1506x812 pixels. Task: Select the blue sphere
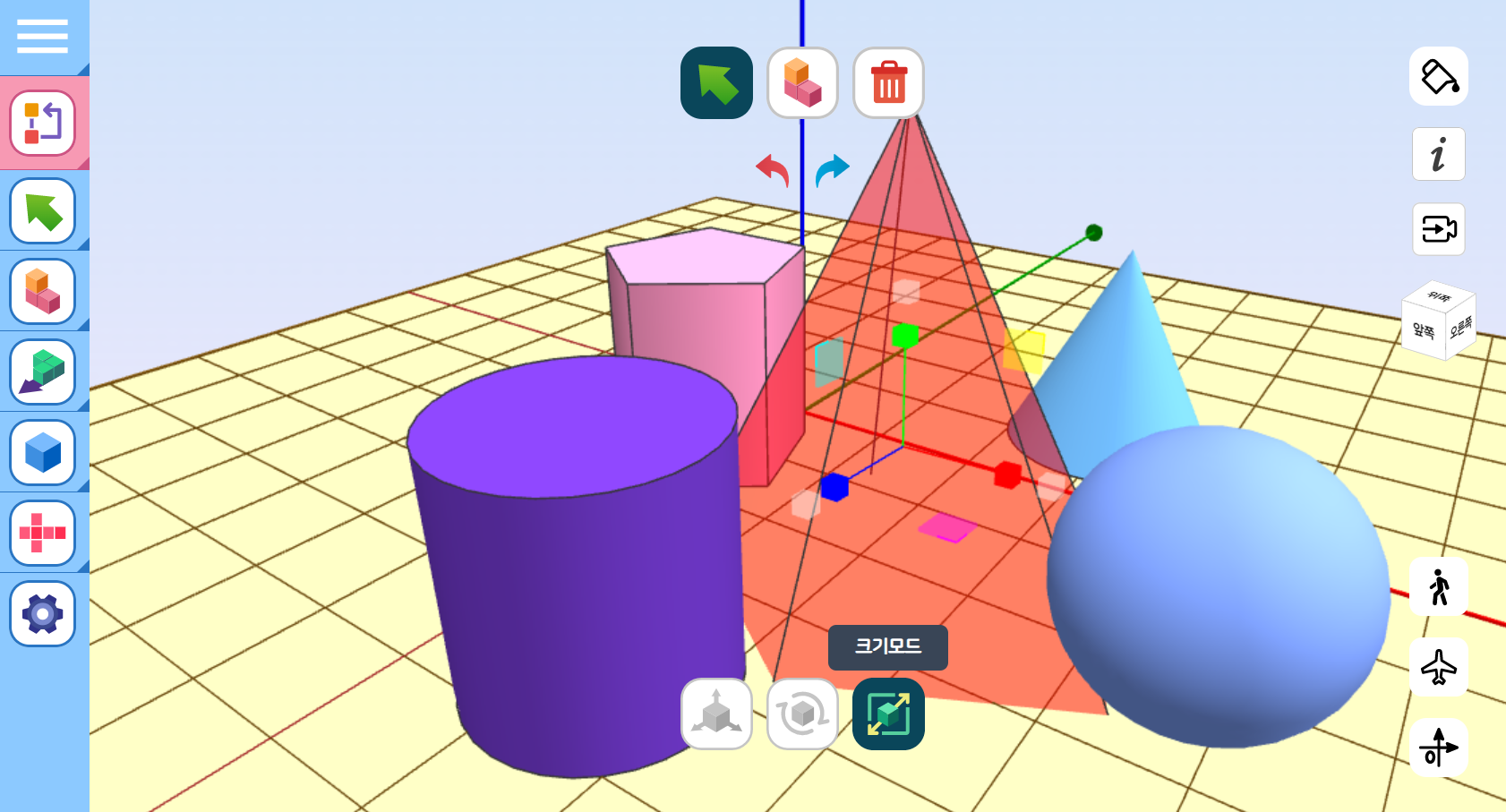point(1218,586)
